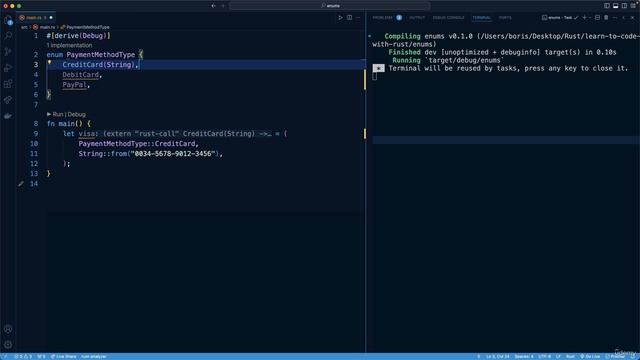Open the Run and Debug view
Image resolution: width=640 pixels, height=360 pixels.
8,68
